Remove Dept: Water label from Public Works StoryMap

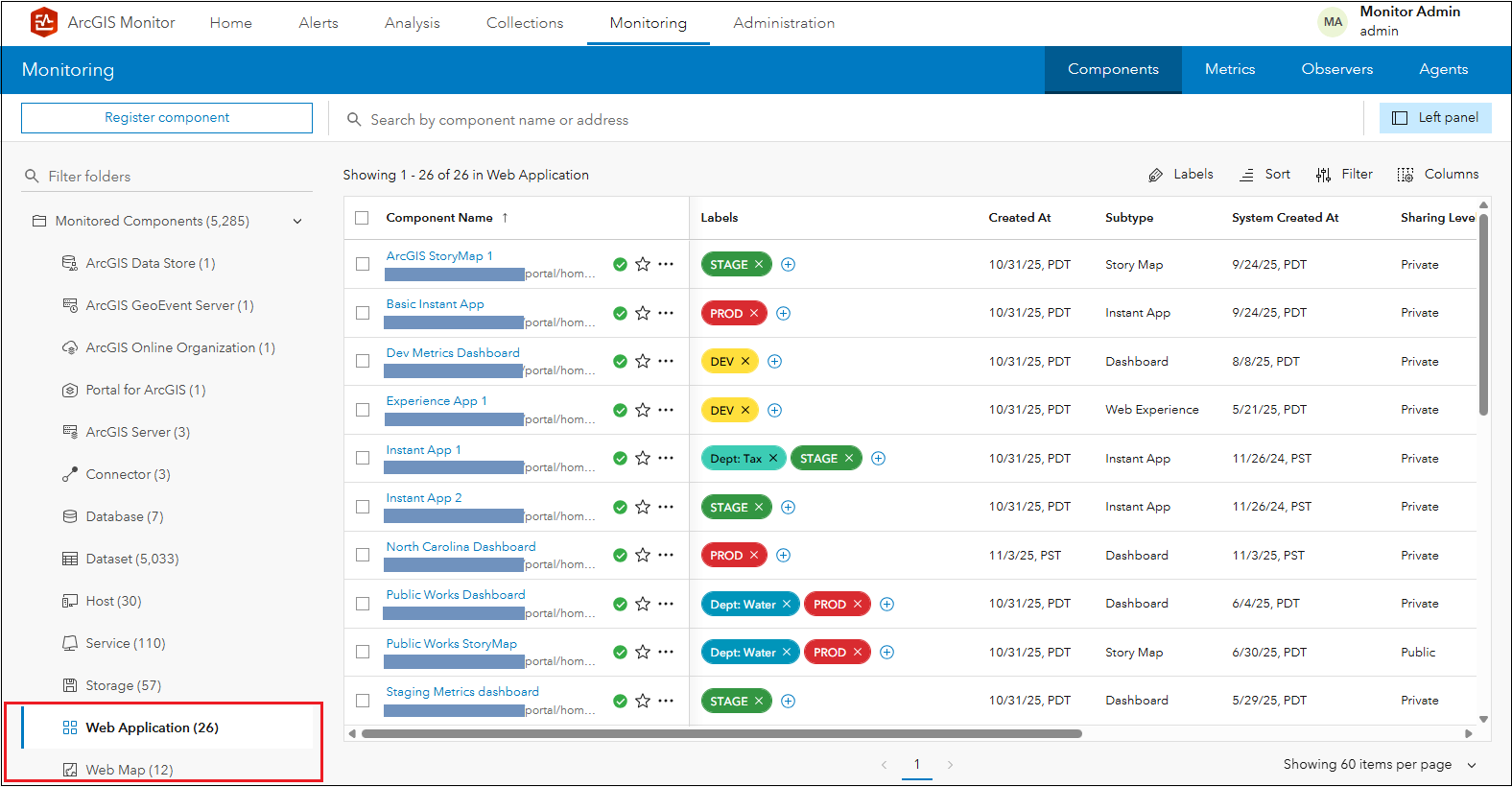(787, 653)
